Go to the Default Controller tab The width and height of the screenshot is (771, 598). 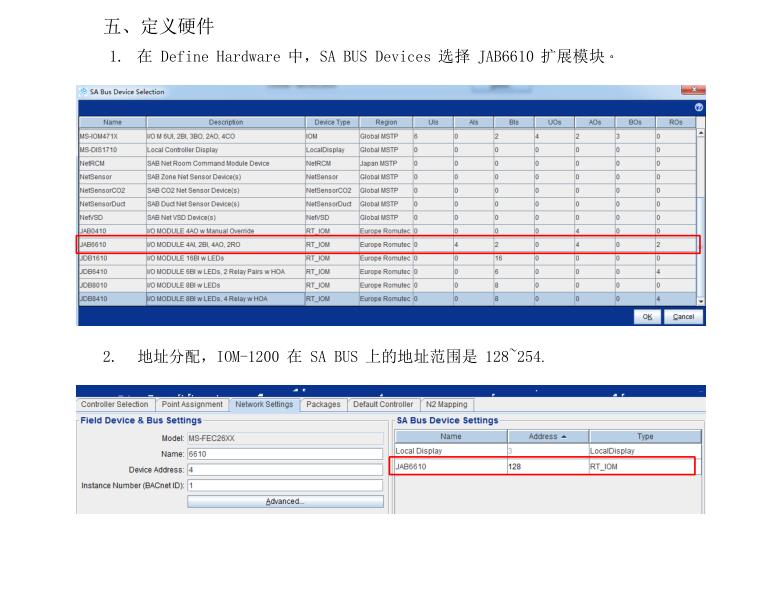point(382,405)
